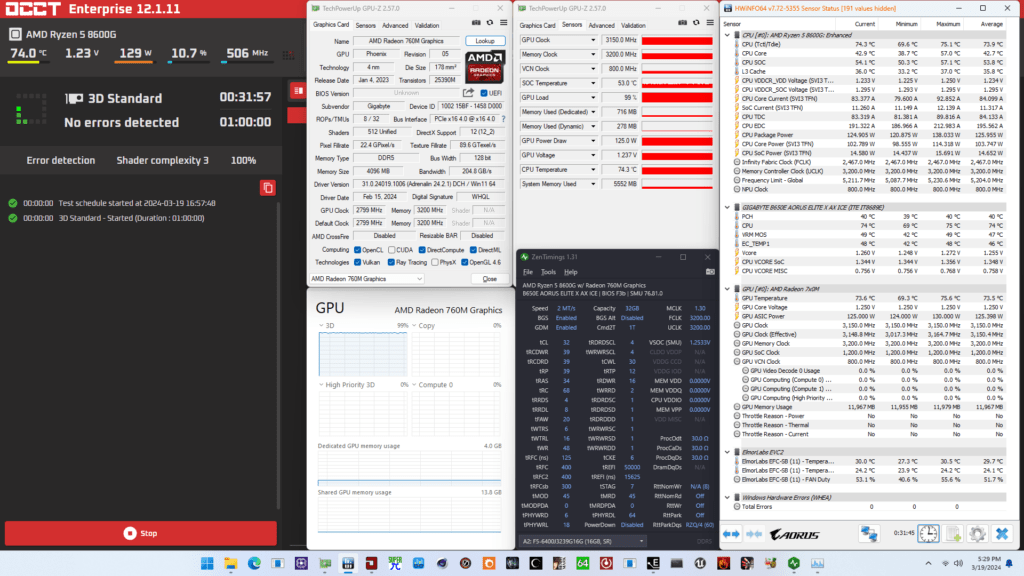The height and width of the screenshot is (576, 1024).
Task: Click the OCCT 129 W orange power bar
Action: pyautogui.click(x=135, y=63)
